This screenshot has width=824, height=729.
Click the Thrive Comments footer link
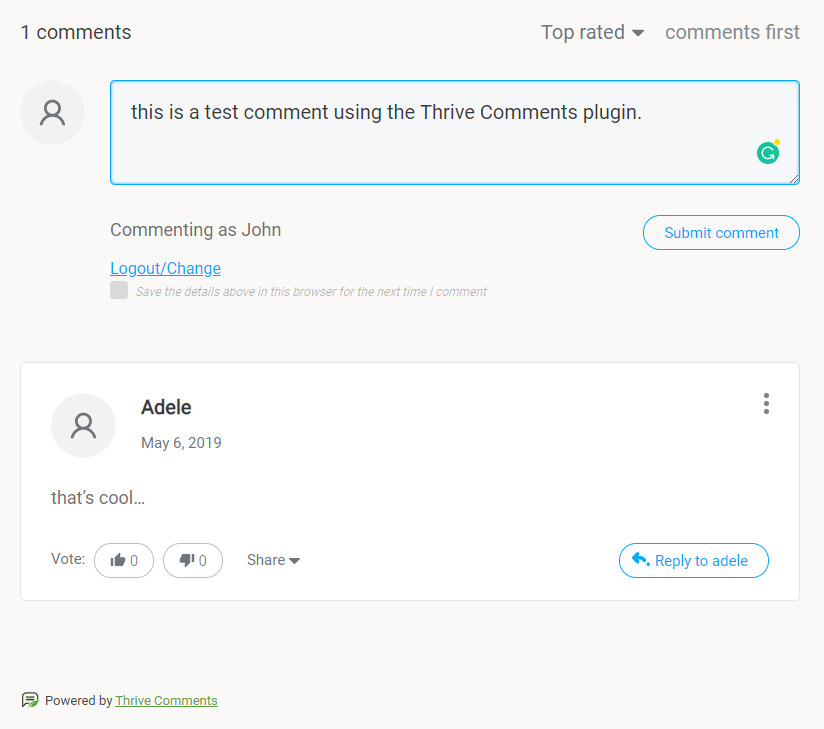166,700
